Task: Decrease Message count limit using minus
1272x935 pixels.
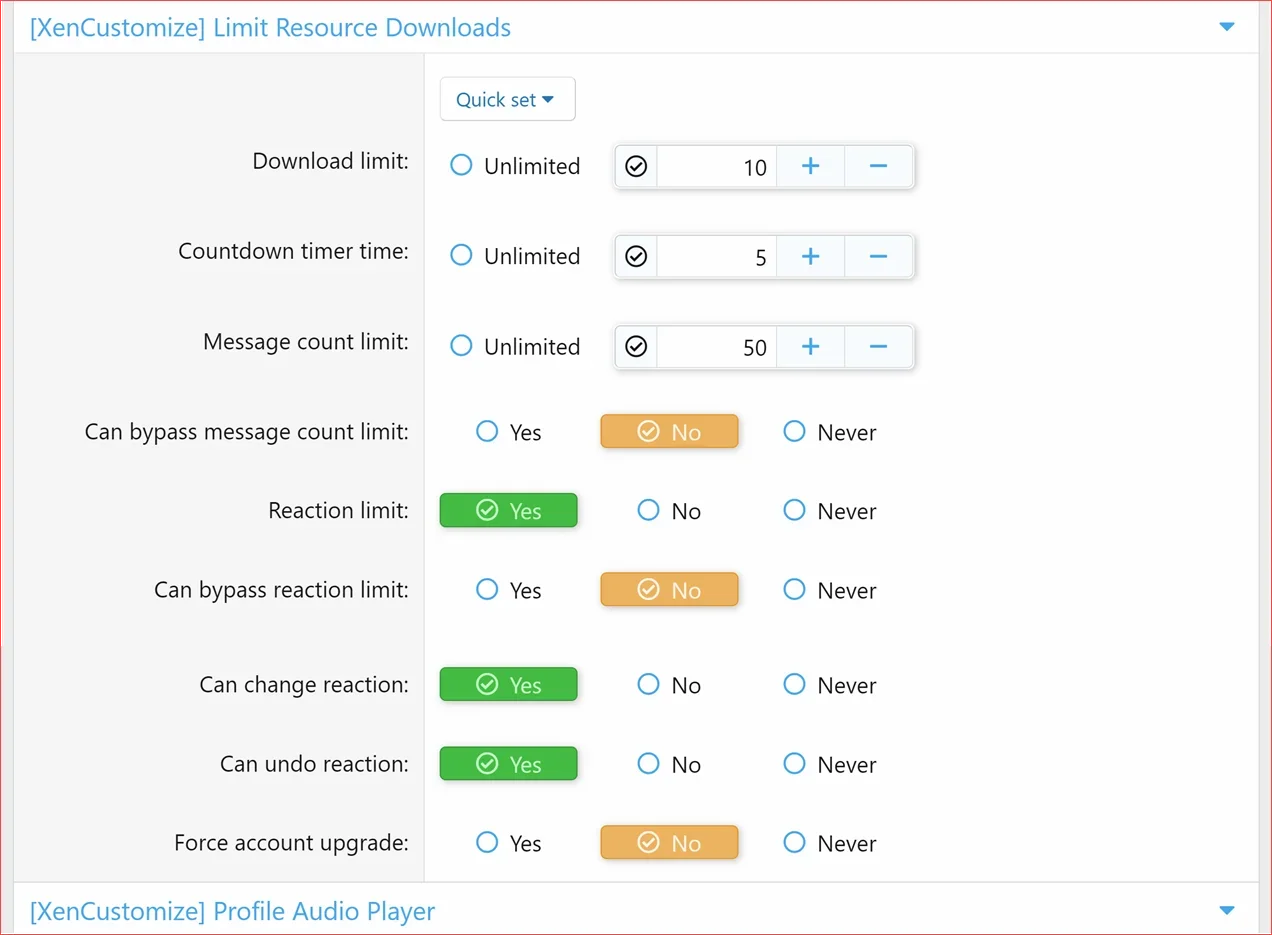Action: click(x=878, y=347)
